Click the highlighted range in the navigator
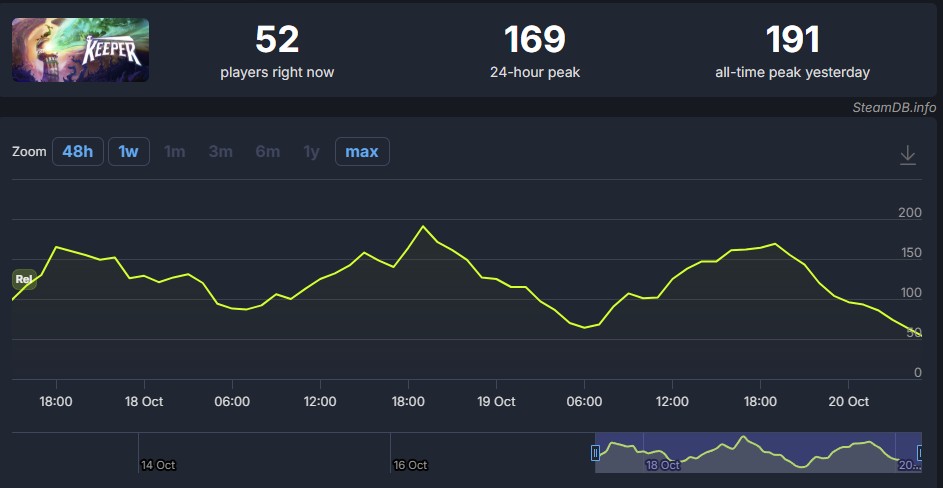 coord(758,453)
